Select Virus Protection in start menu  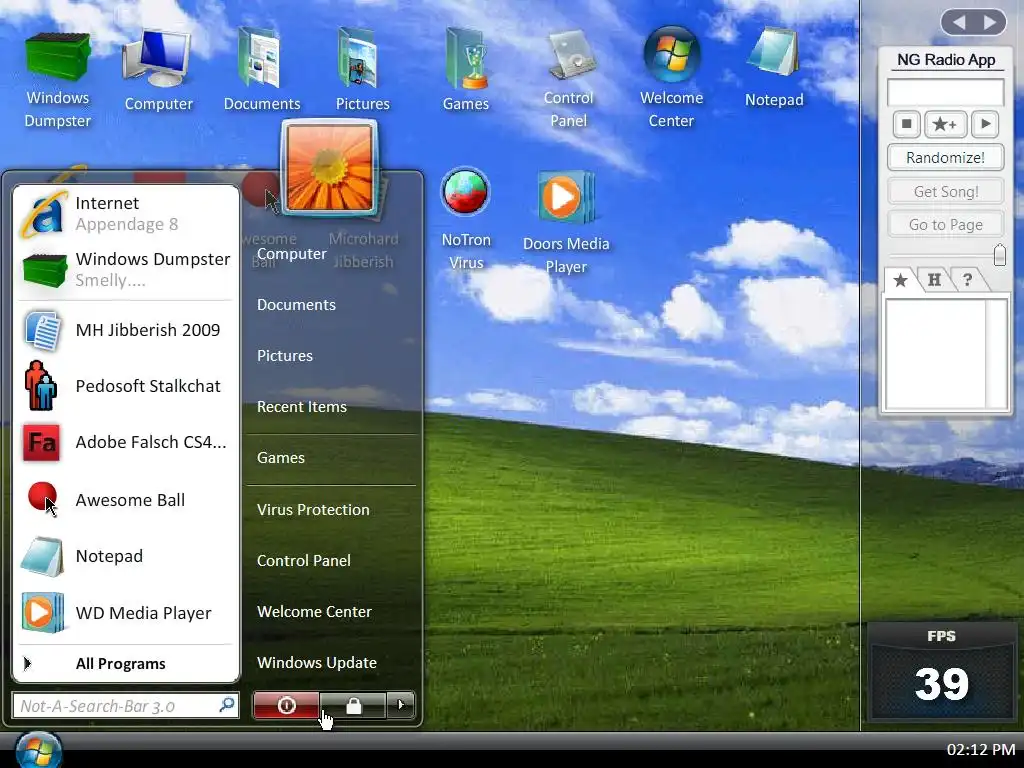313,509
